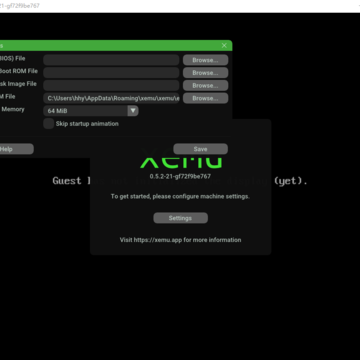Enable Skip startup animation checkbox

point(49,124)
